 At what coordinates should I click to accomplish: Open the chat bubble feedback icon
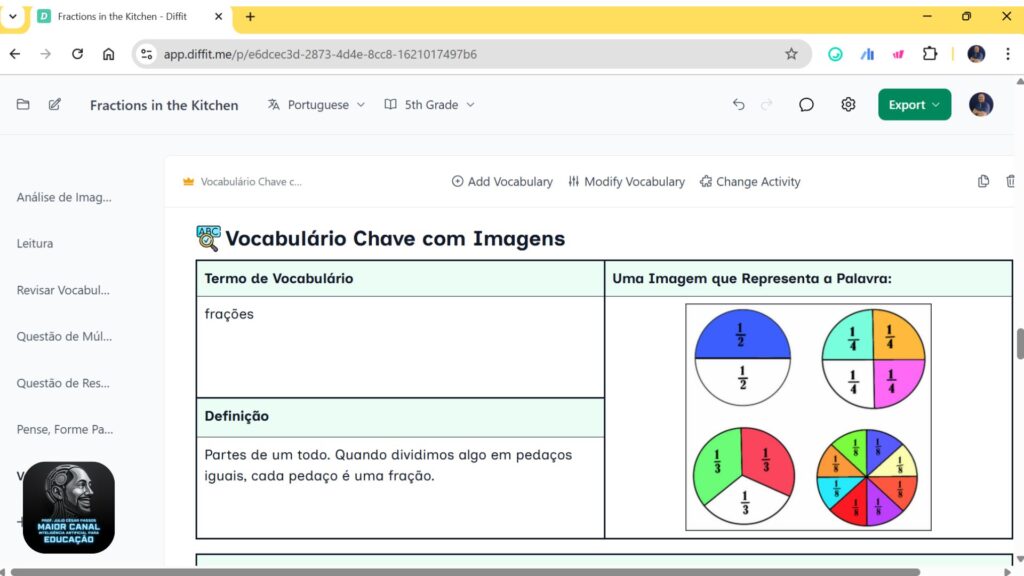[x=806, y=104]
